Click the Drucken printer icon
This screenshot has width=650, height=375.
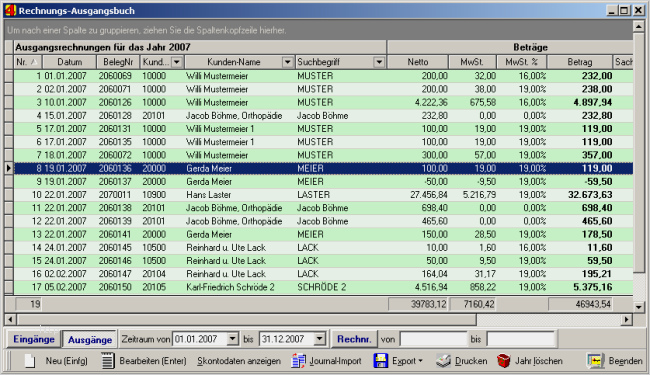(443, 361)
